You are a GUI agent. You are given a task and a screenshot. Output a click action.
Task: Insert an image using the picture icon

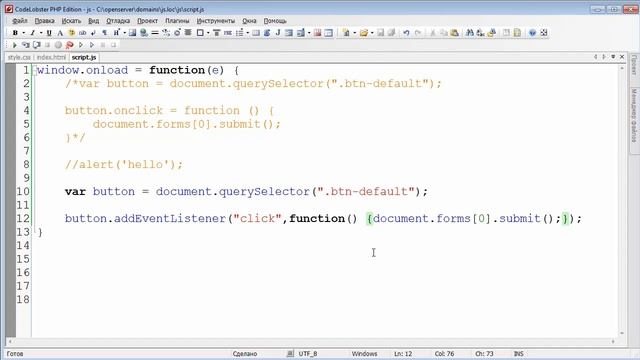coord(132,33)
